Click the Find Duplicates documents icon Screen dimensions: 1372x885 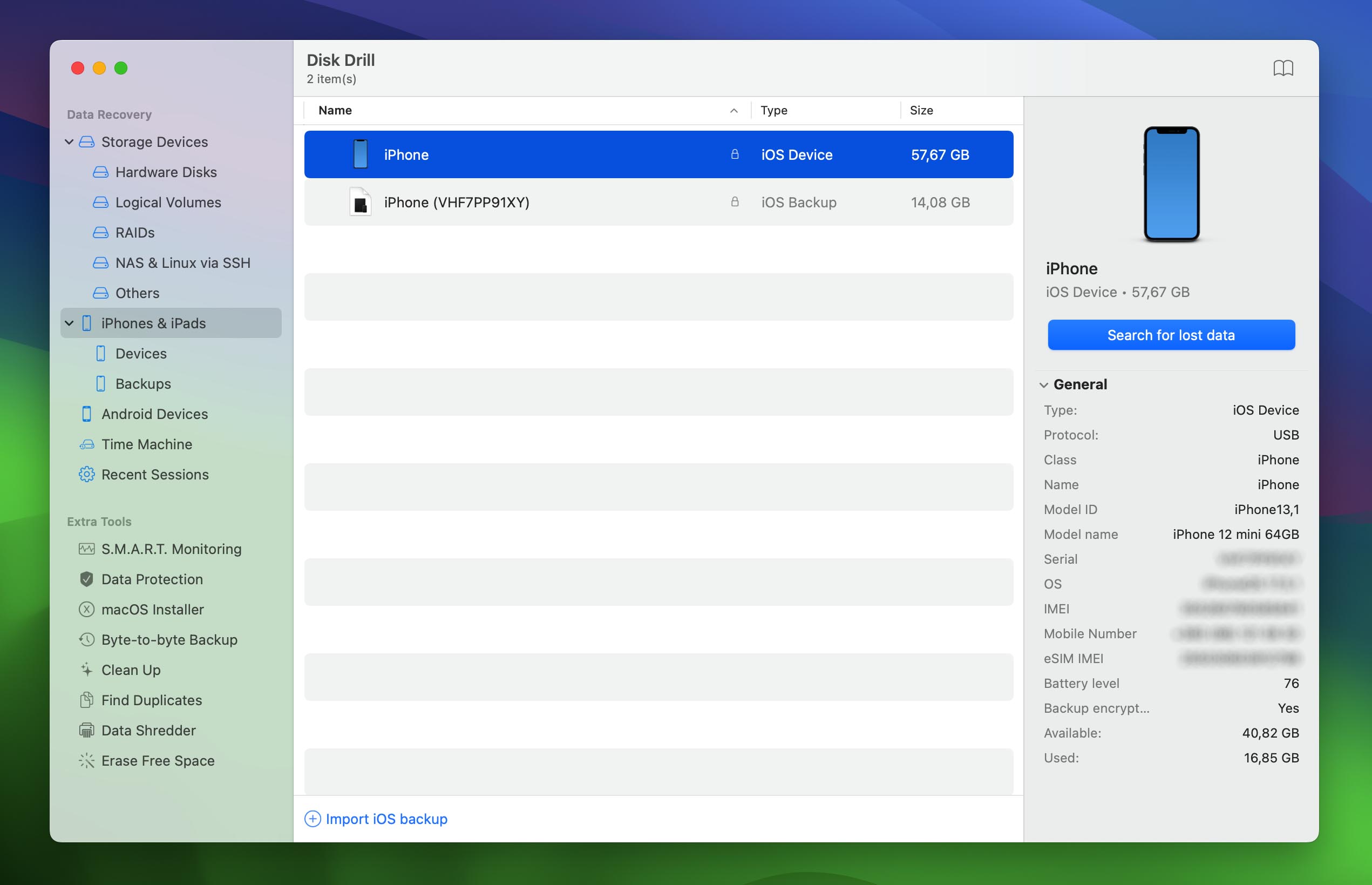pos(87,700)
